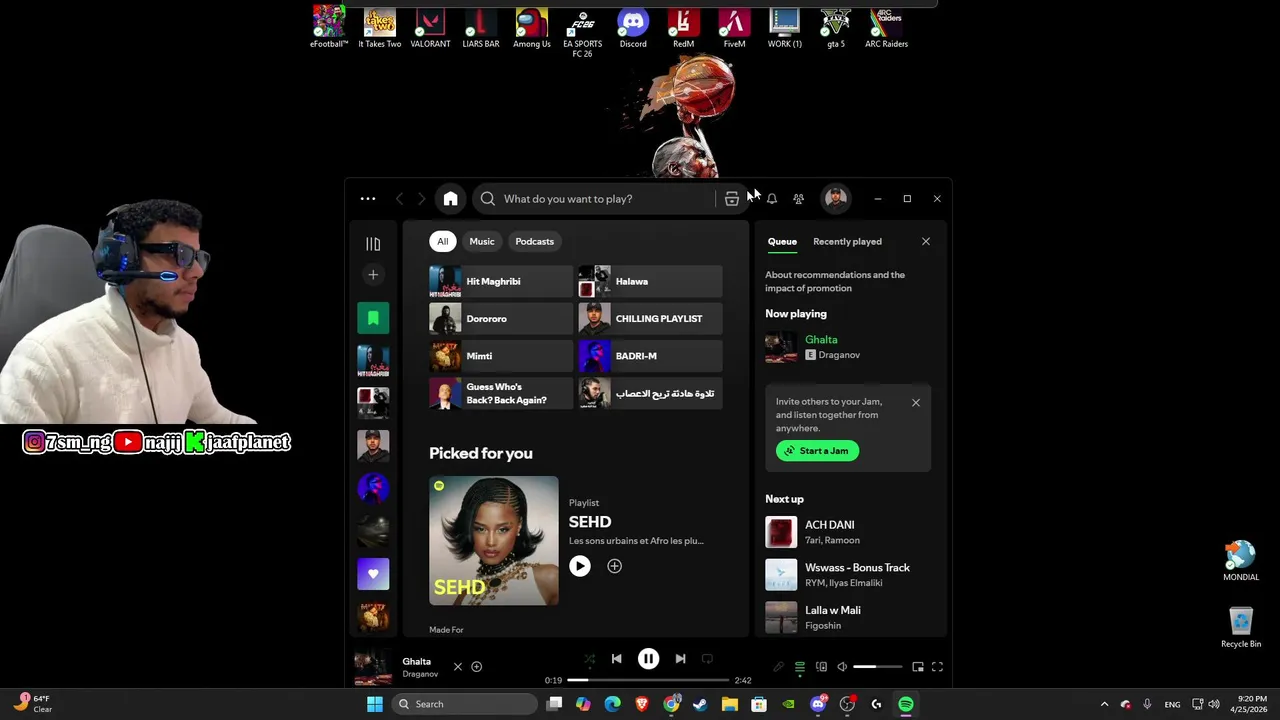This screenshot has height=720, width=1280.
Task: Open the Halawa tile
Action: [x=650, y=282]
